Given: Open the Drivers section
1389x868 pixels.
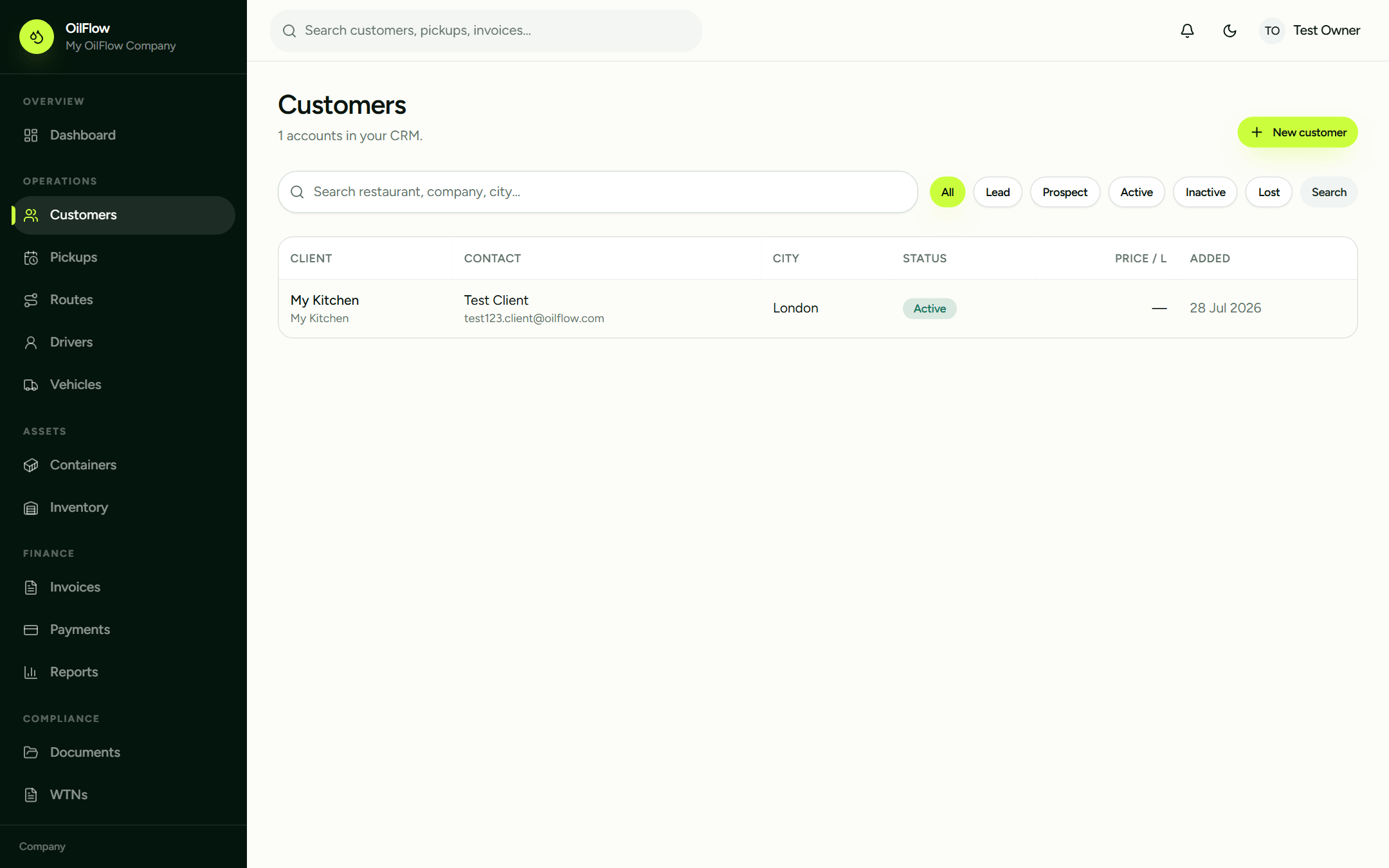Looking at the screenshot, I should pyautogui.click(x=123, y=342).
